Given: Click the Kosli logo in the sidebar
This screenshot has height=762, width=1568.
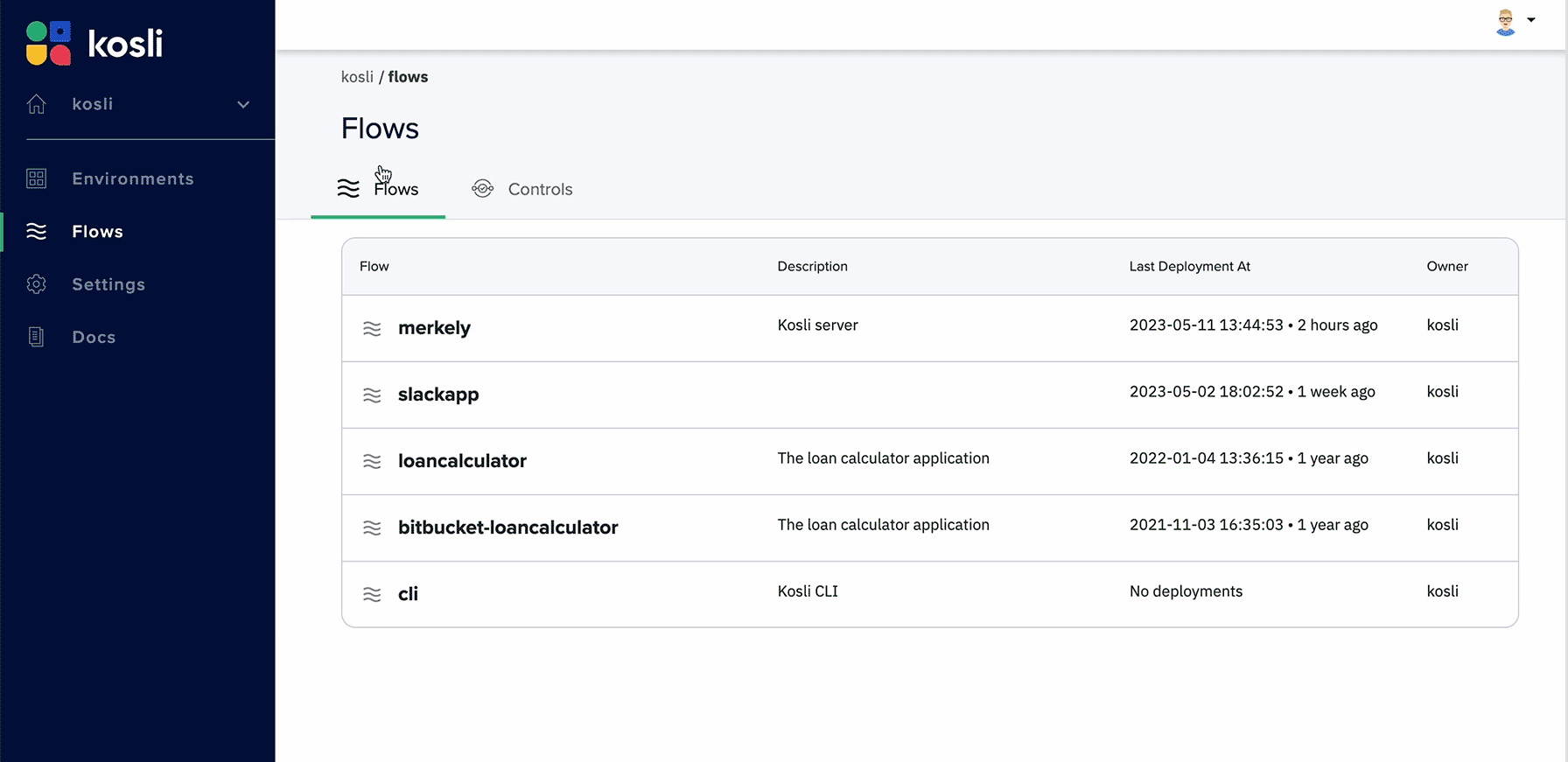Looking at the screenshot, I should (x=94, y=43).
